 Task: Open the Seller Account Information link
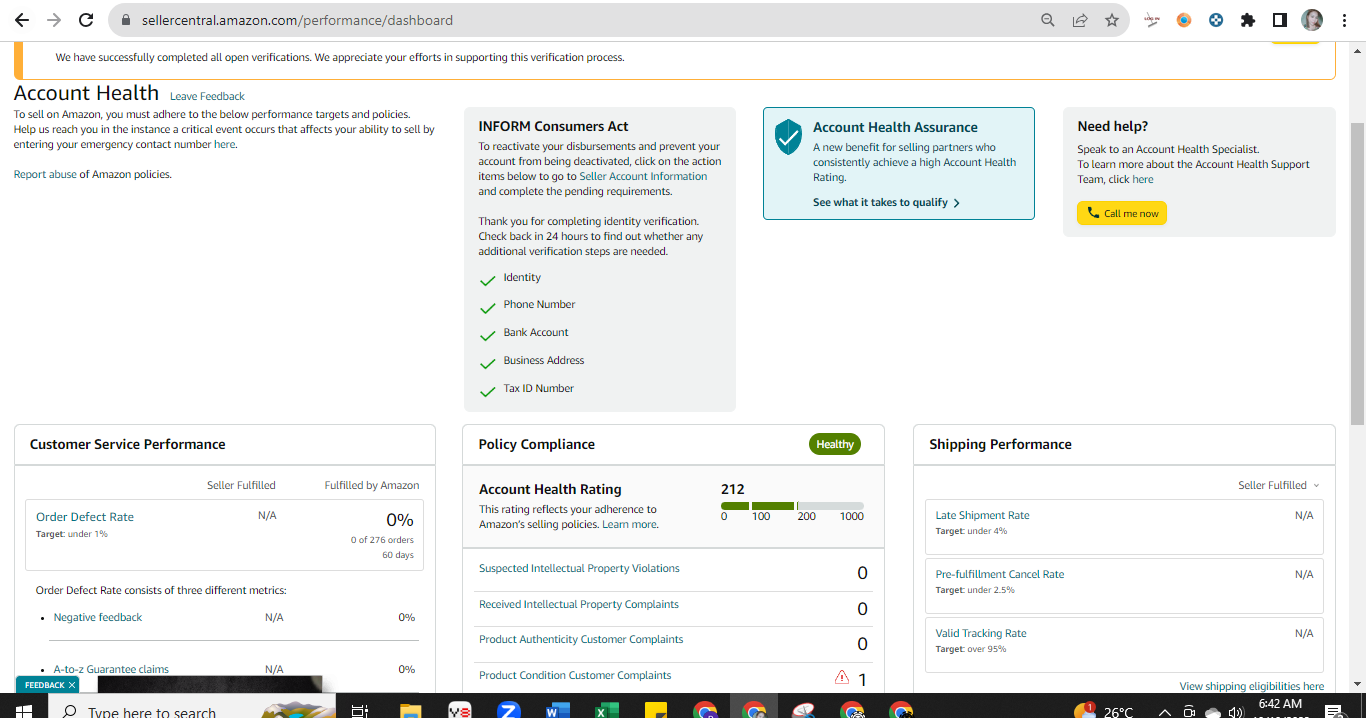(643, 176)
